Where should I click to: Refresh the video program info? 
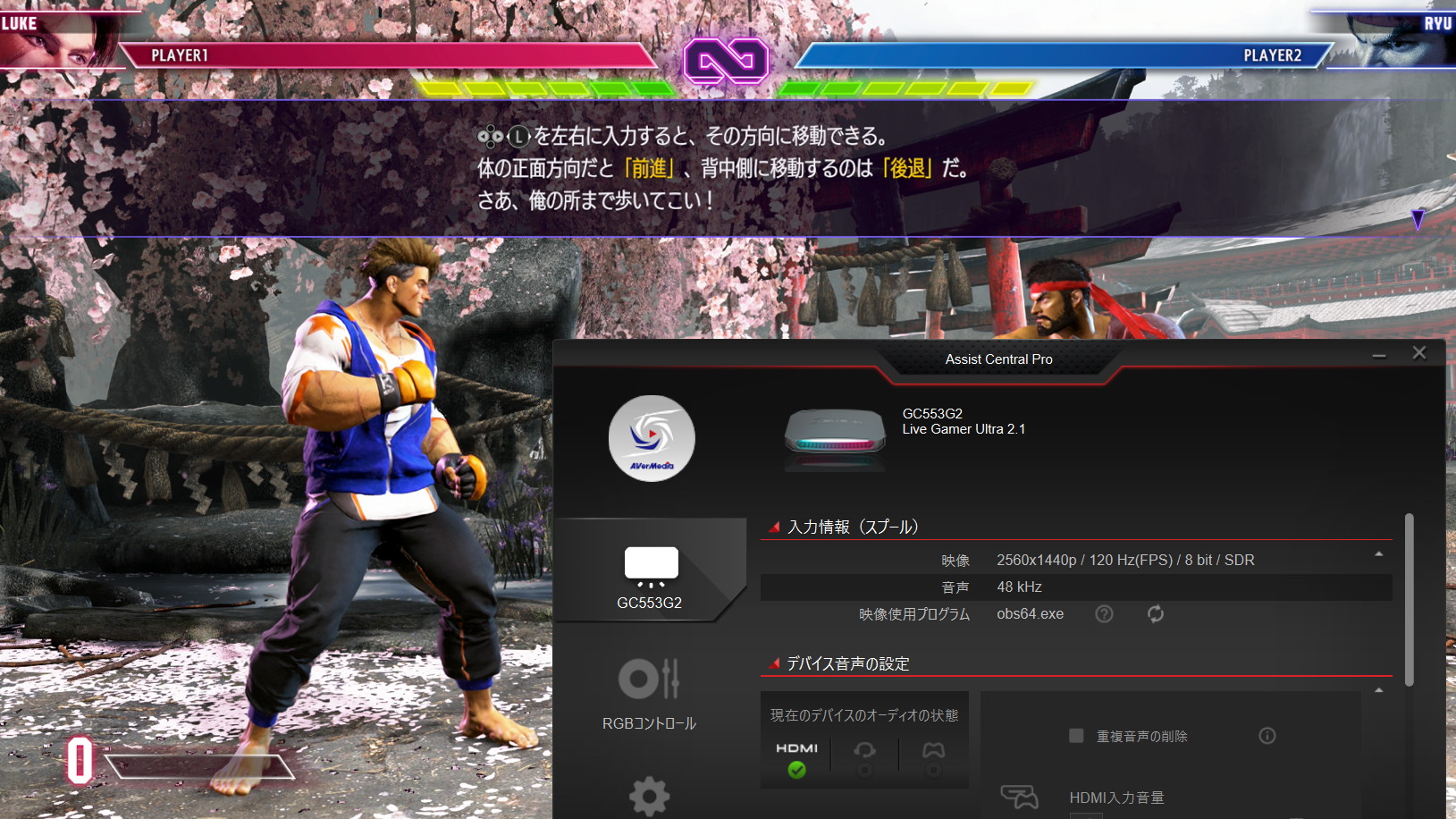pyautogui.click(x=1156, y=613)
